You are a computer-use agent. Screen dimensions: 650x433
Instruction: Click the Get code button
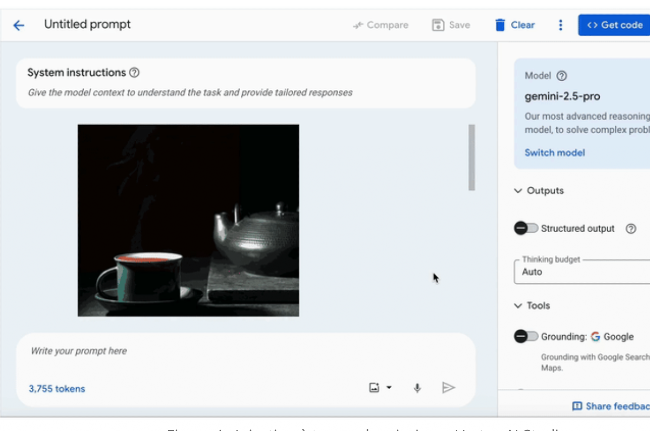point(614,25)
